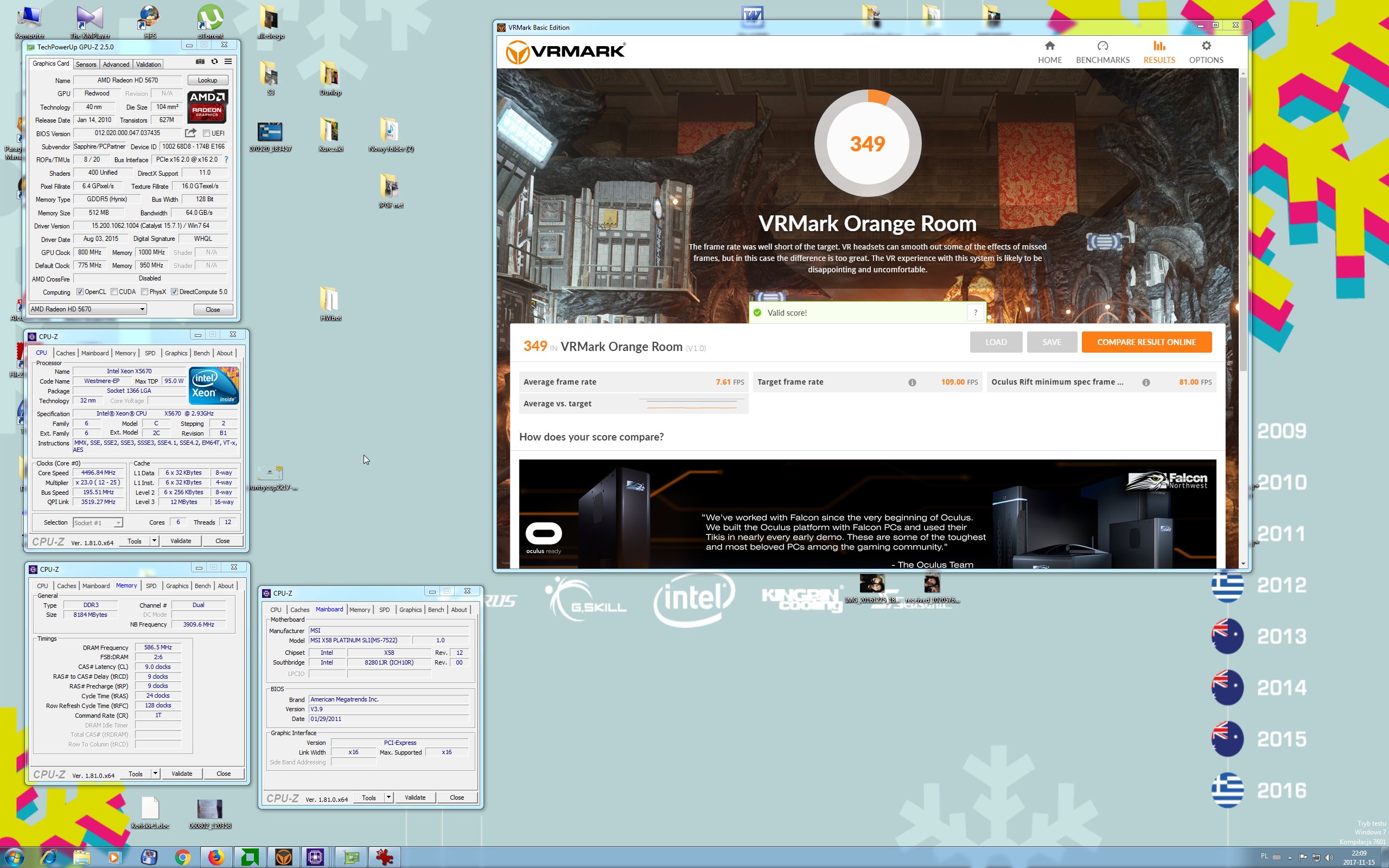Click COMPARE RESULT ONLINE
This screenshot has width=1389, height=868.
coord(1146,342)
